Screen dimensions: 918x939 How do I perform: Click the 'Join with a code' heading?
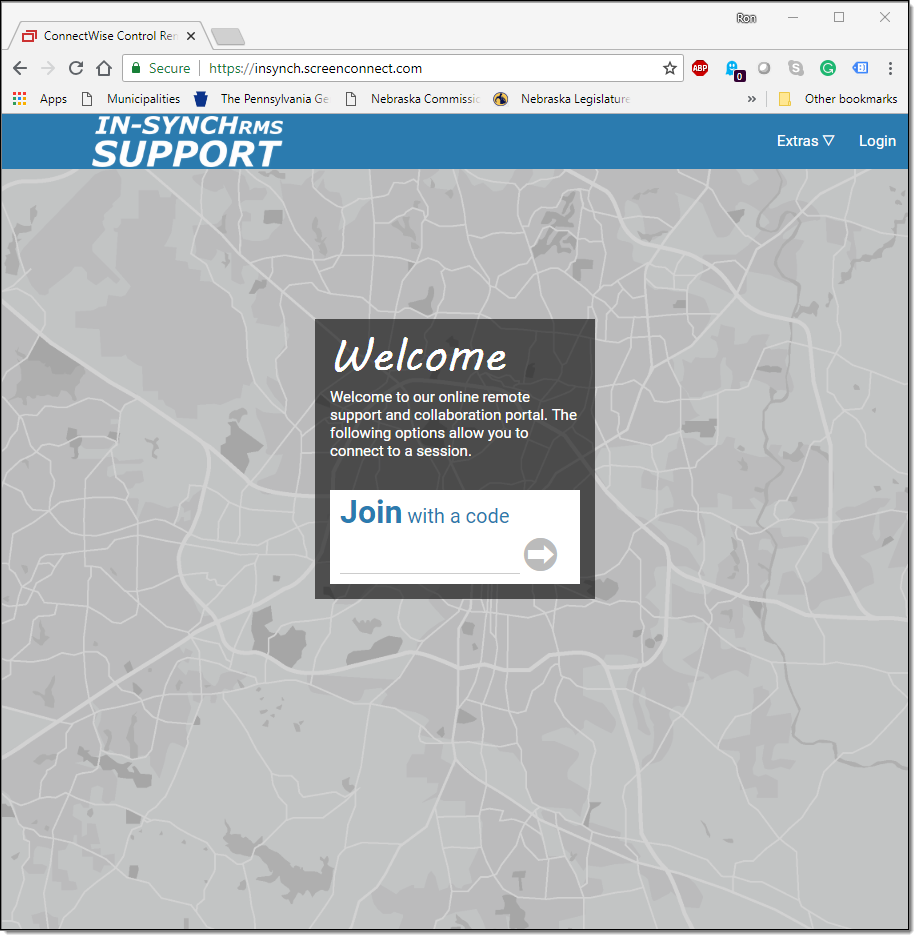[x=425, y=513]
